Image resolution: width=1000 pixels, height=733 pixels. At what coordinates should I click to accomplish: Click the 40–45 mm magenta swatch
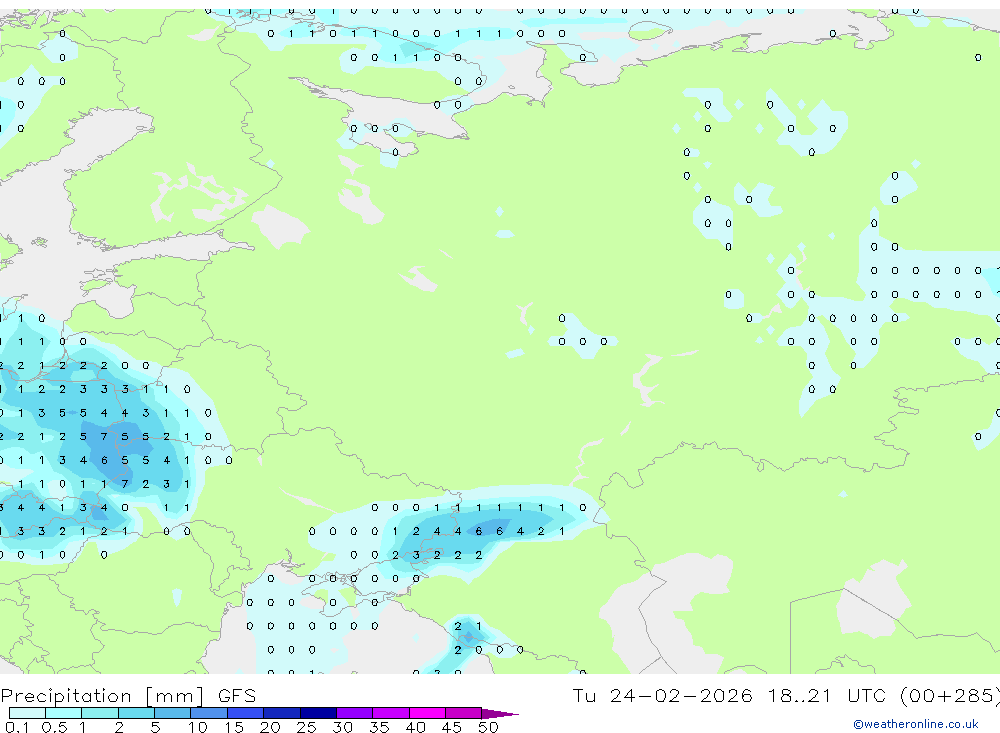[427, 713]
